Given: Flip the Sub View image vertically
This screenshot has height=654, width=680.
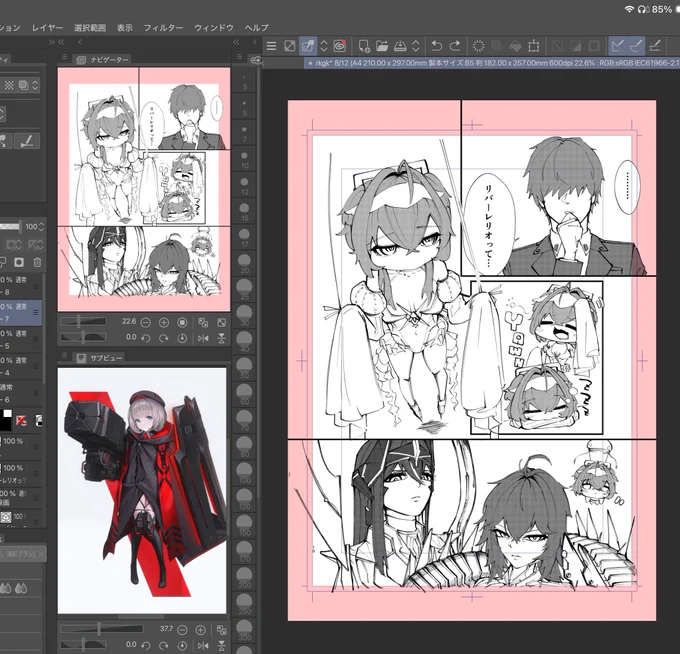Looking at the screenshot, I should 221,645.
